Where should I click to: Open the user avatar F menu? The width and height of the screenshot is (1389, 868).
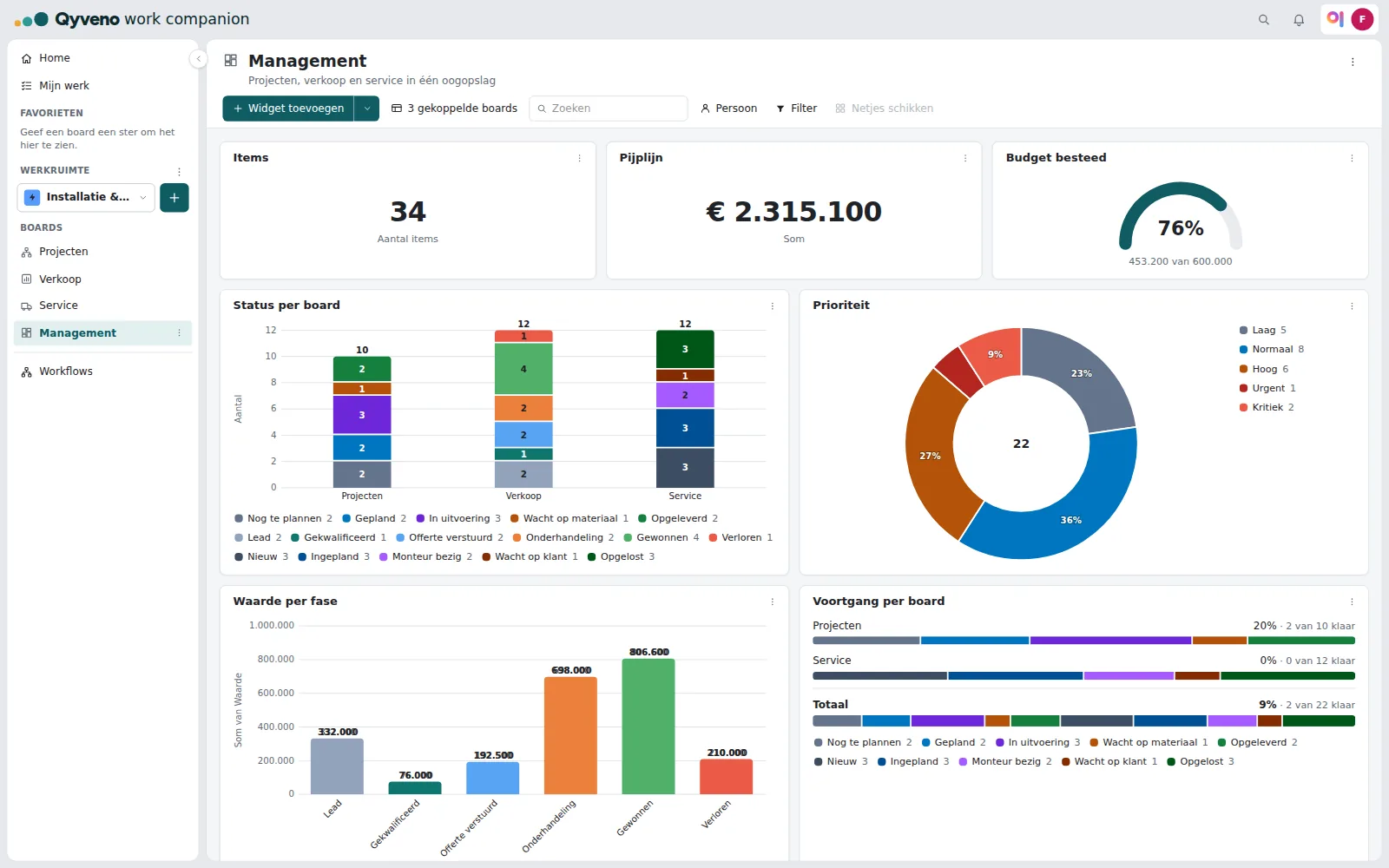(x=1362, y=19)
